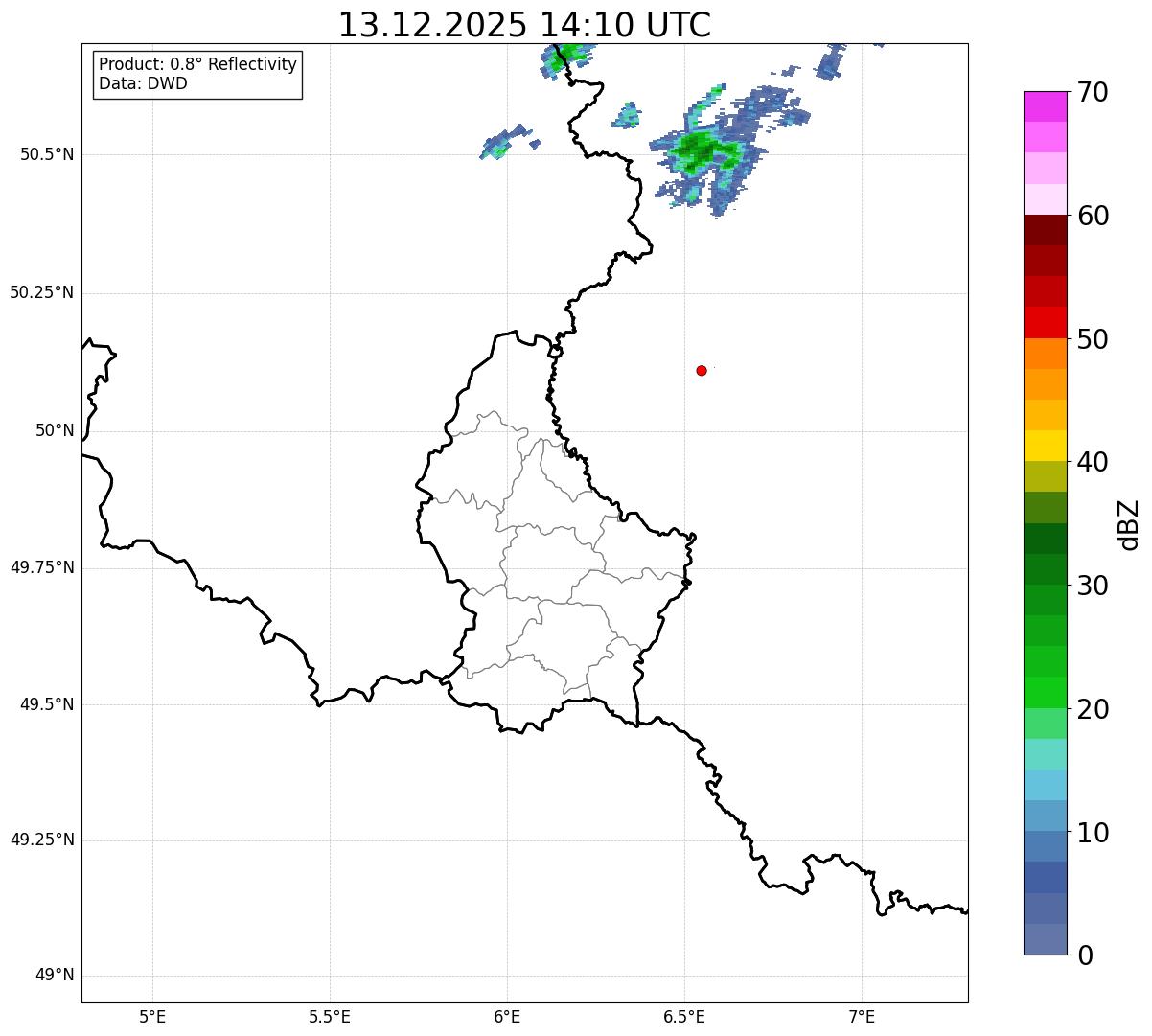Pick the yellow swatch just above 40
The height and width of the screenshot is (1036, 1152).
coord(1046,446)
